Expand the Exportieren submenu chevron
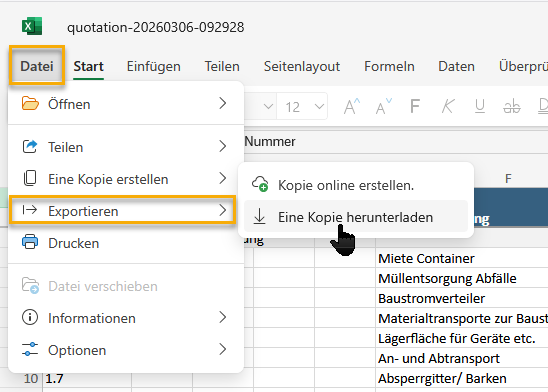The width and height of the screenshot is (548, 392). tap(223, 210)
